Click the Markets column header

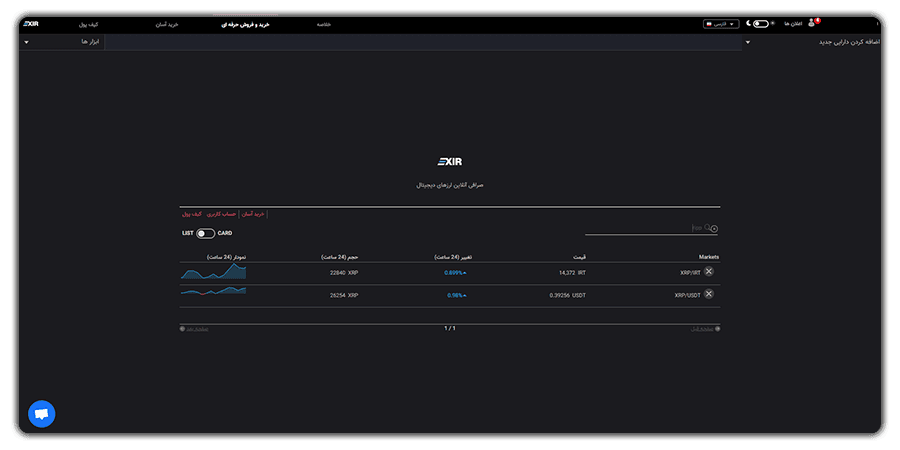(x=709, y=257)
